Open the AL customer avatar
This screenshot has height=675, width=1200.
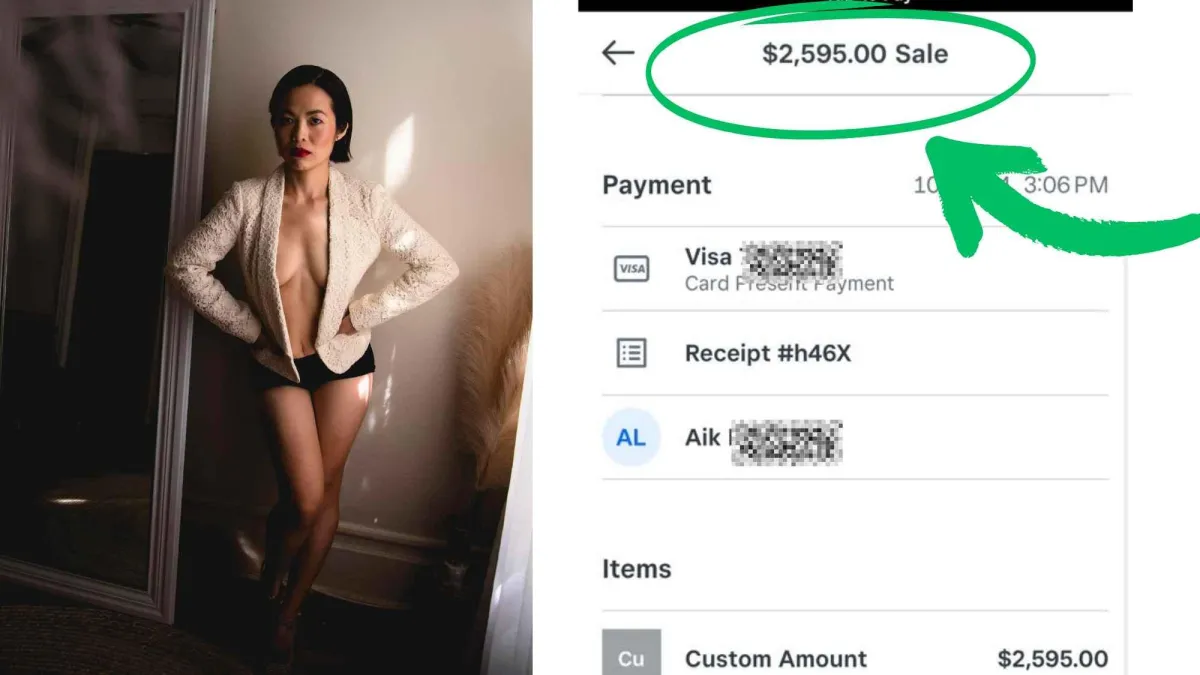(x=632, y=437)
